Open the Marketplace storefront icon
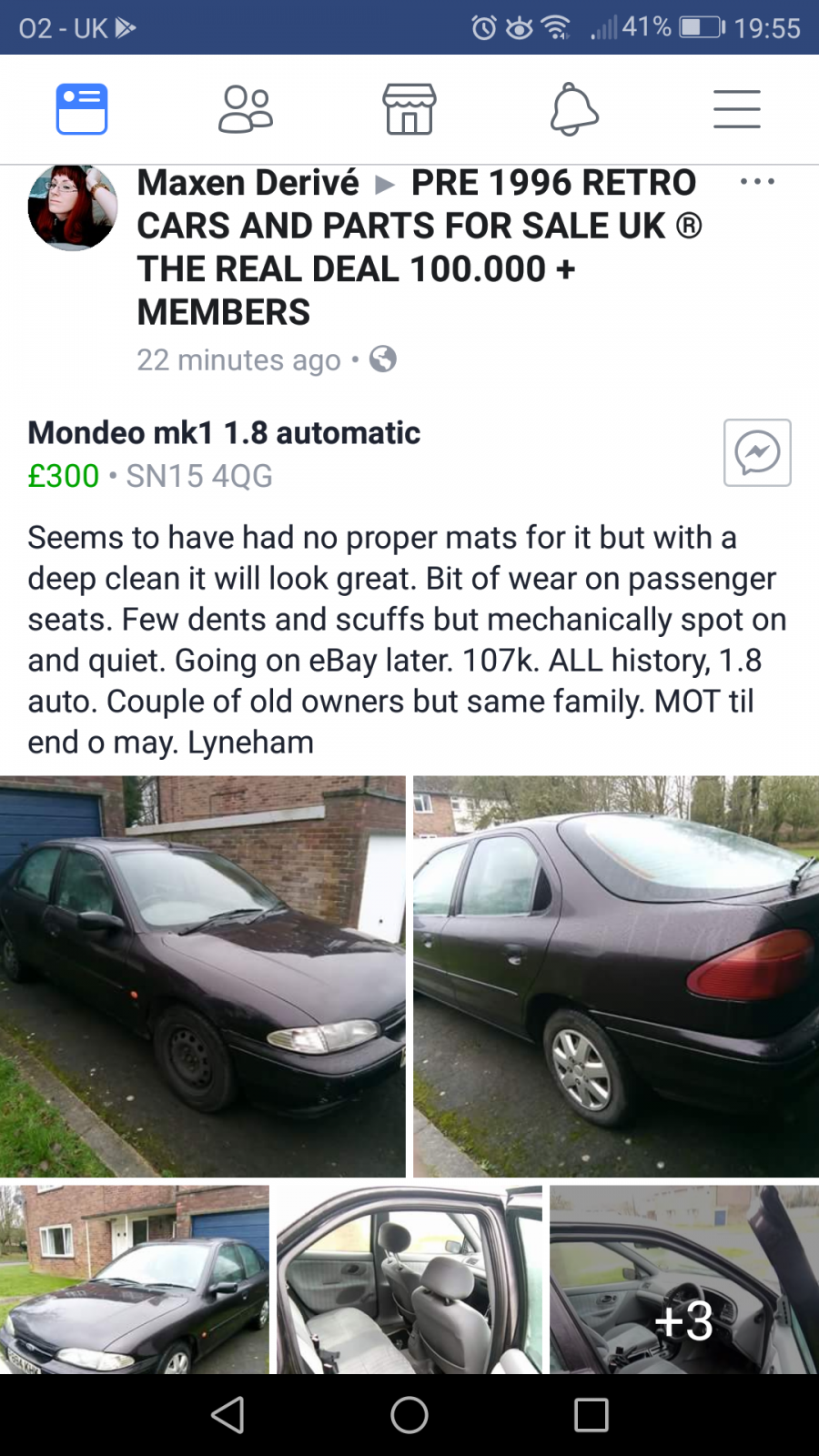This screenshot has height=1456, width=819. tap(409, 109)
